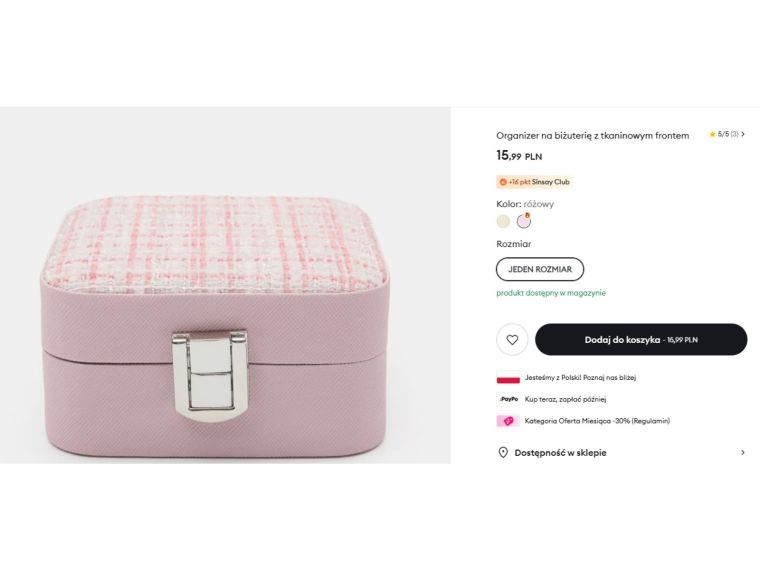Click the pink offer tag icon
Screen dimensions: 760x570
[508, 421]
